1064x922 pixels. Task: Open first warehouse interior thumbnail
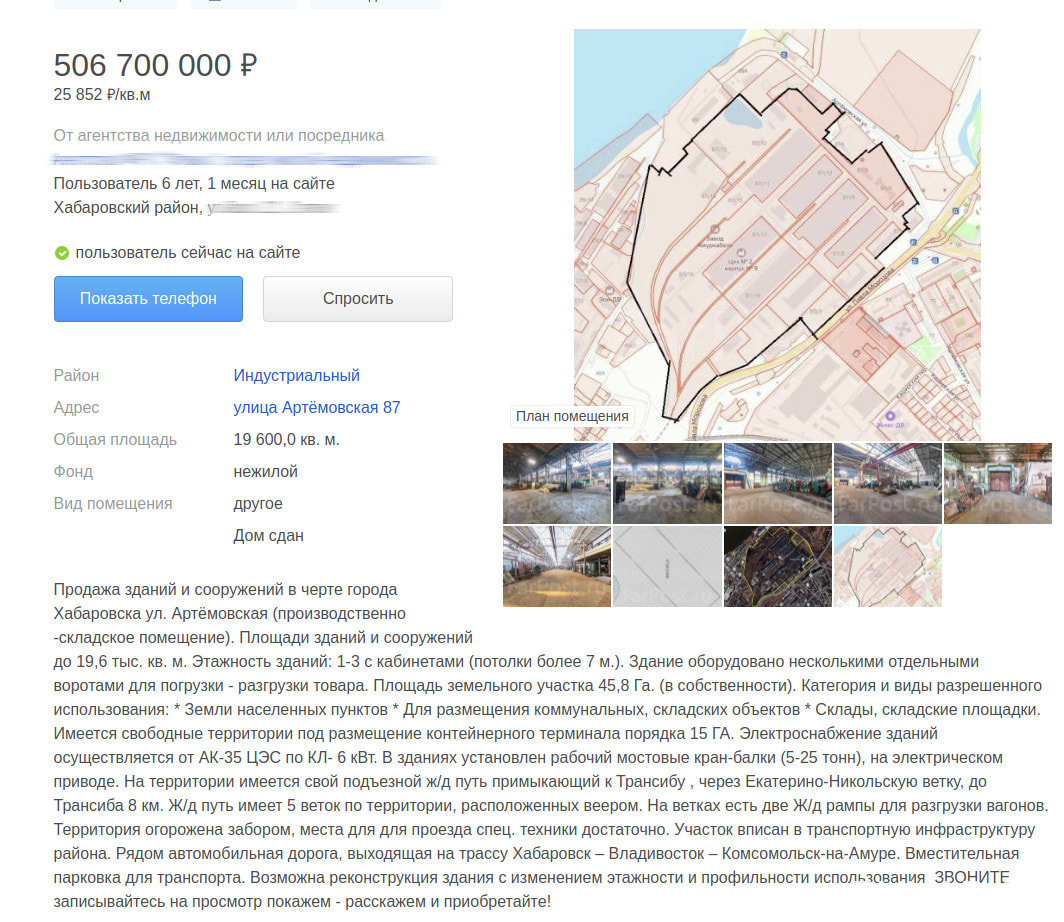(556, 483)
